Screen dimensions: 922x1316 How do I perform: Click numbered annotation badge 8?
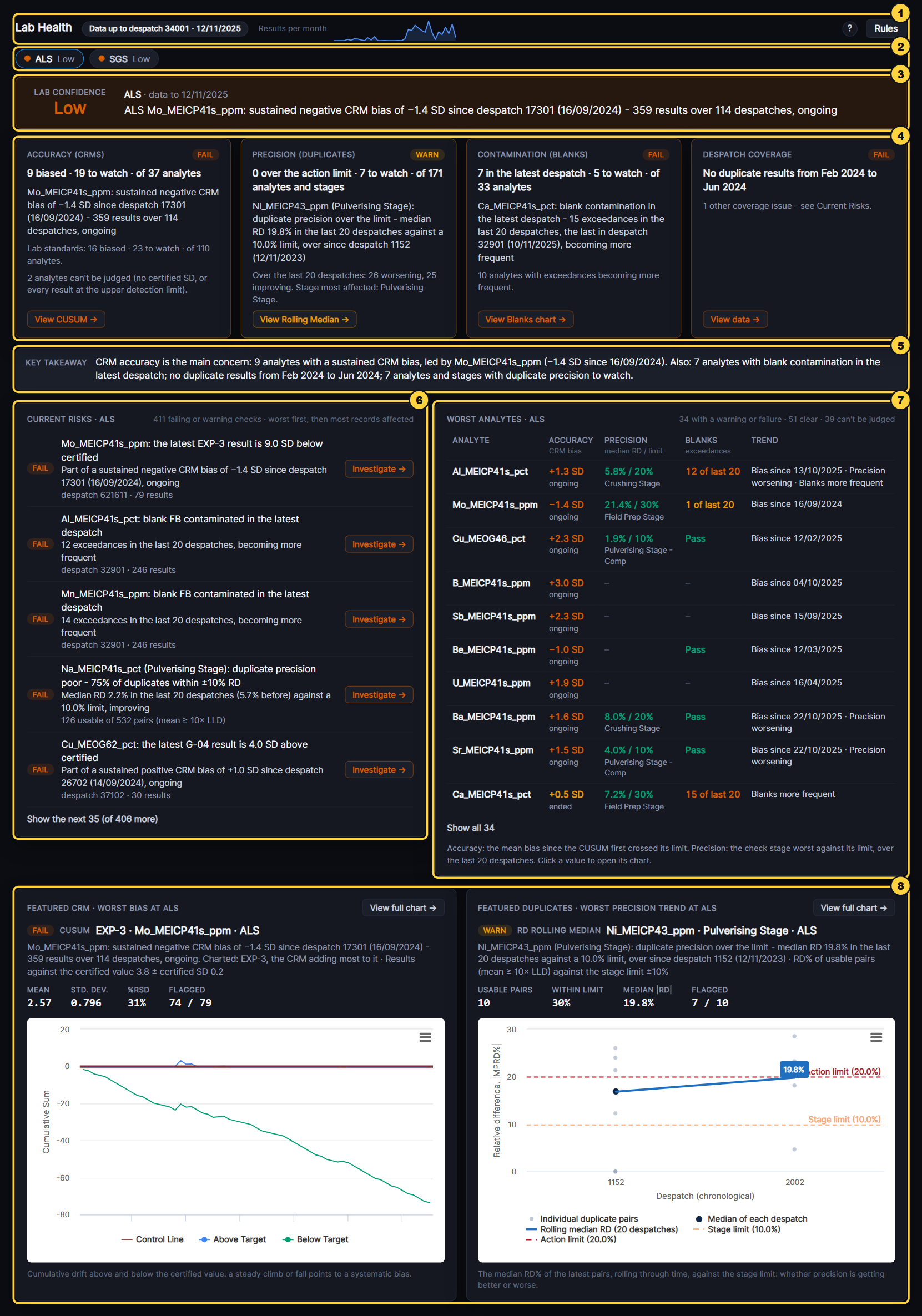click(900, 885)
